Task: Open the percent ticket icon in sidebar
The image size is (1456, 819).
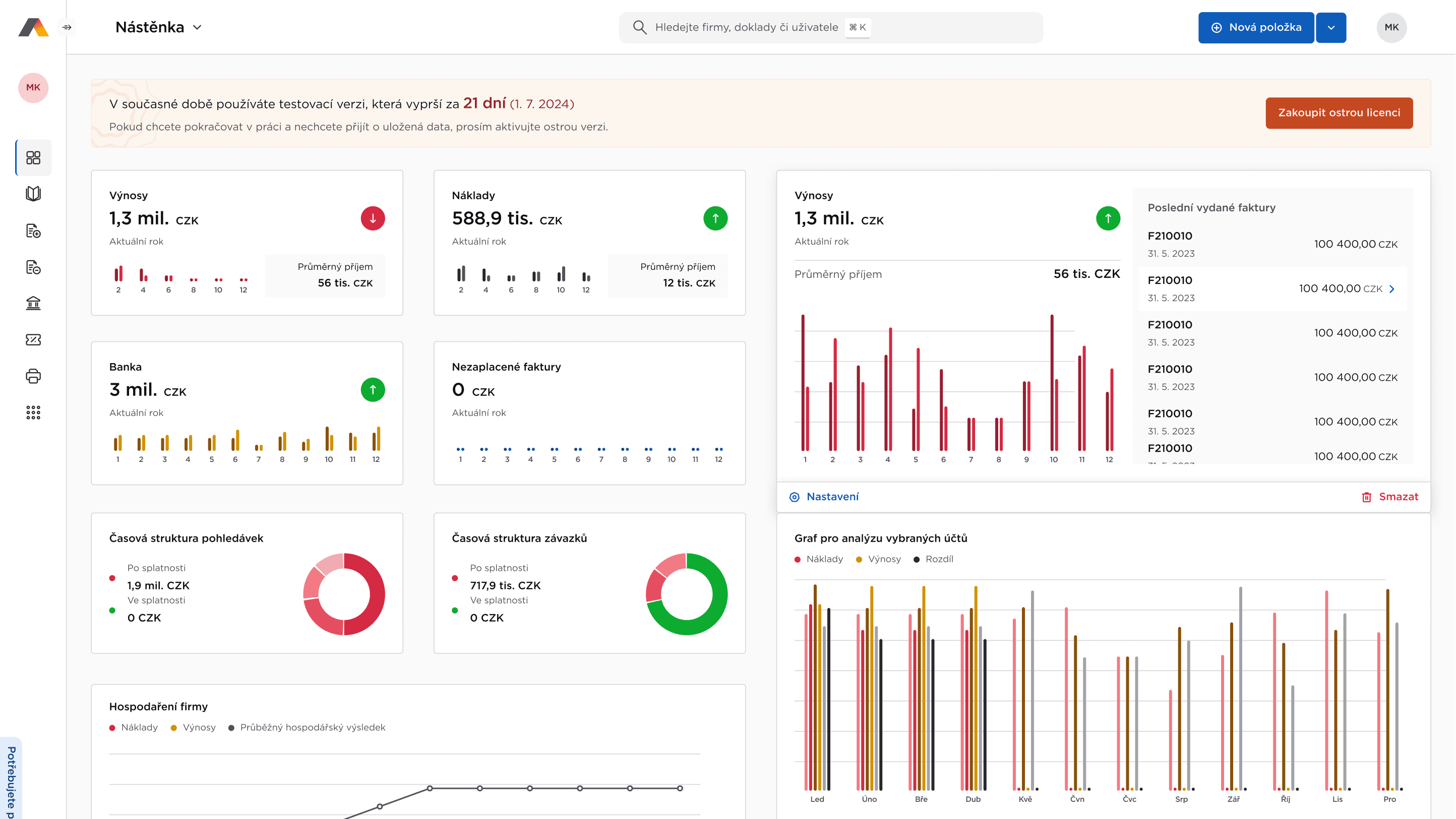Action: (x=33, y=340)
